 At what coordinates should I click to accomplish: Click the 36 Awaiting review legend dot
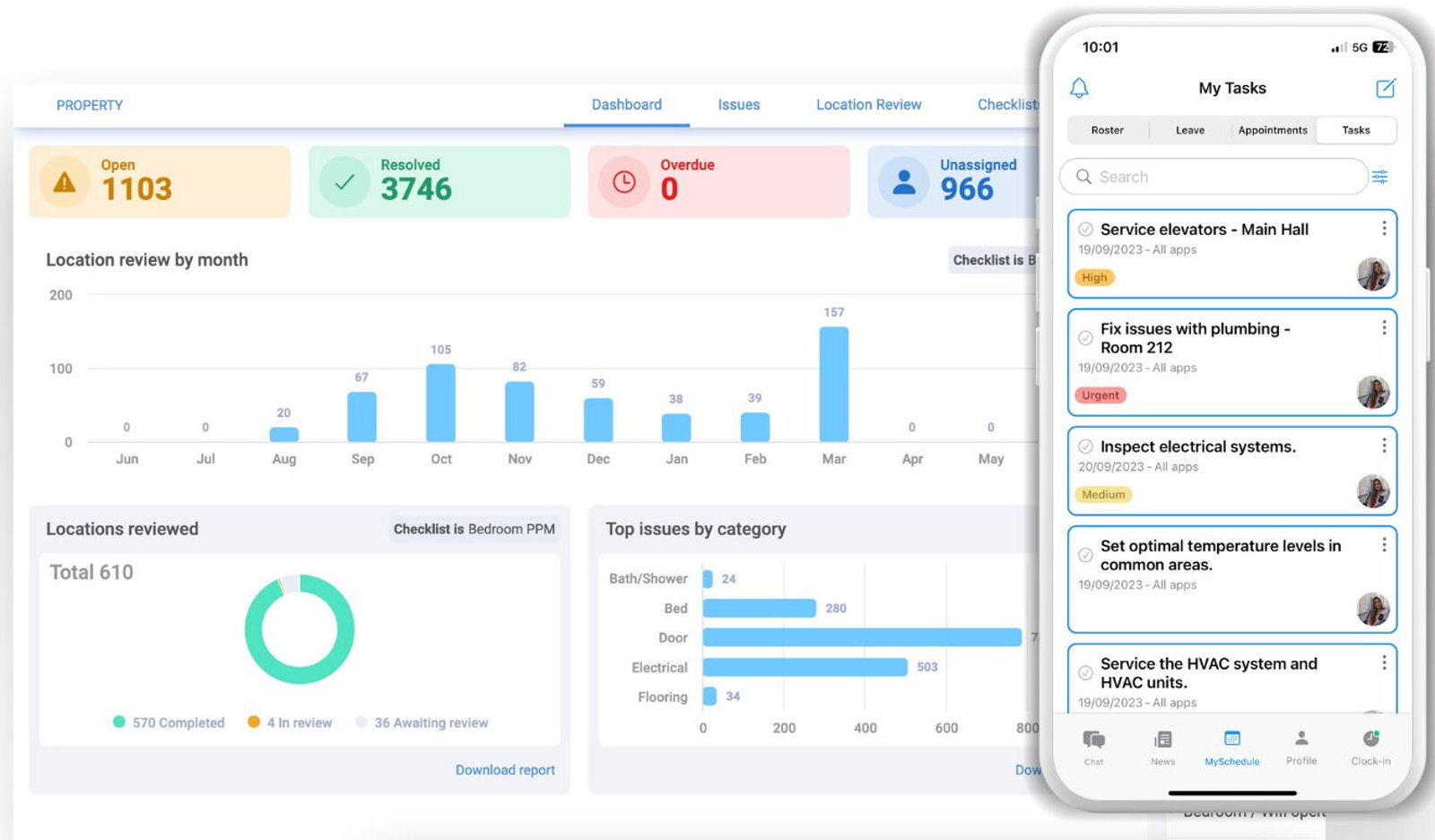coord(361,722)
